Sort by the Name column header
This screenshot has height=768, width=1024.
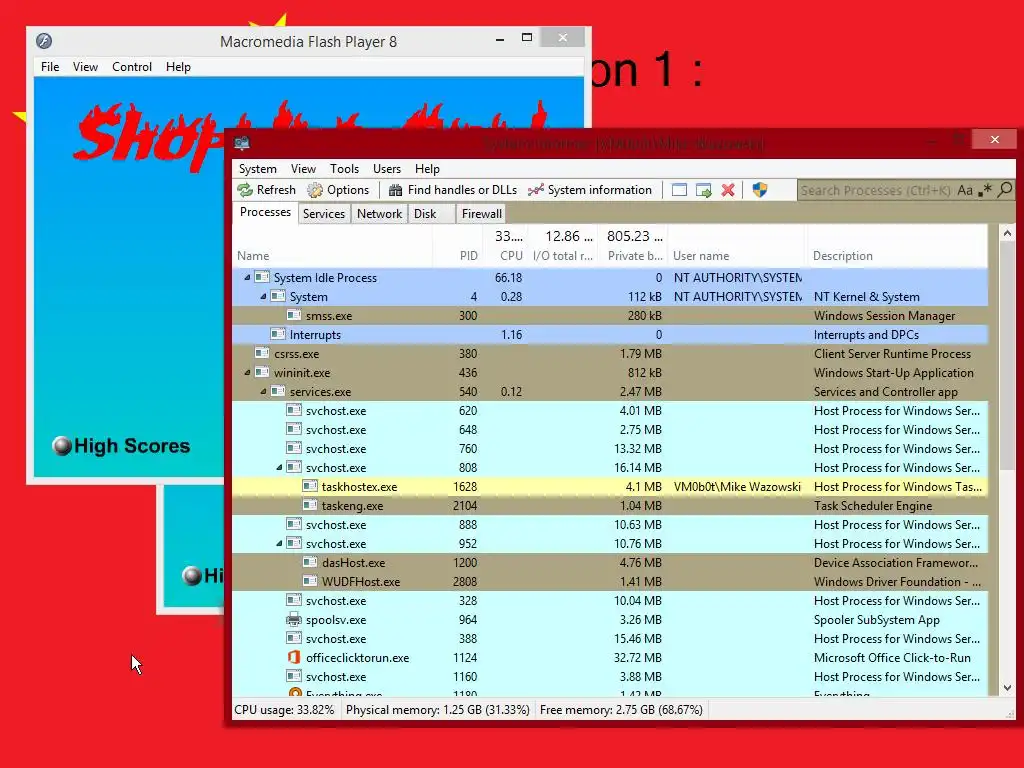(332, 256)
